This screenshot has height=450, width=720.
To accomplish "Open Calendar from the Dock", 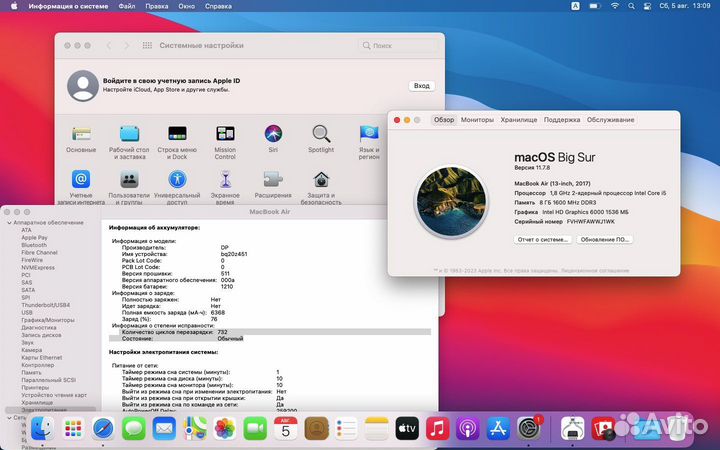I will (x=286, y=429).
